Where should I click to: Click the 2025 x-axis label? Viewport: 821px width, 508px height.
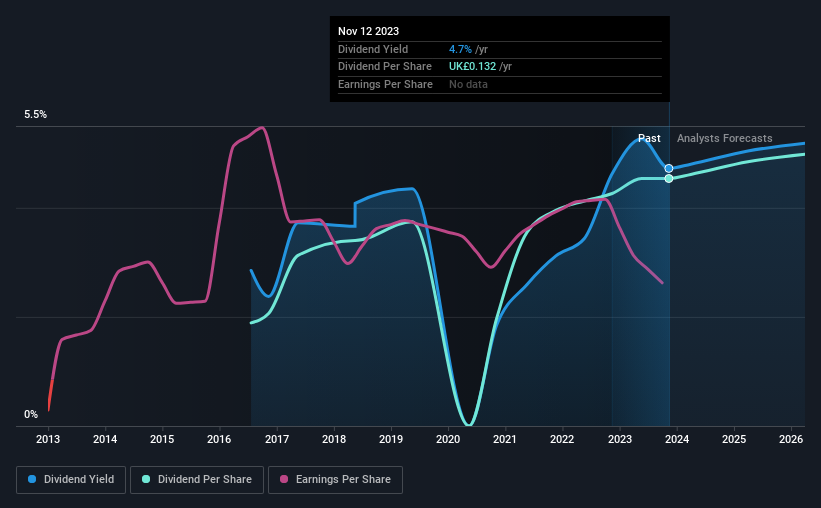[x=734, y=439]
